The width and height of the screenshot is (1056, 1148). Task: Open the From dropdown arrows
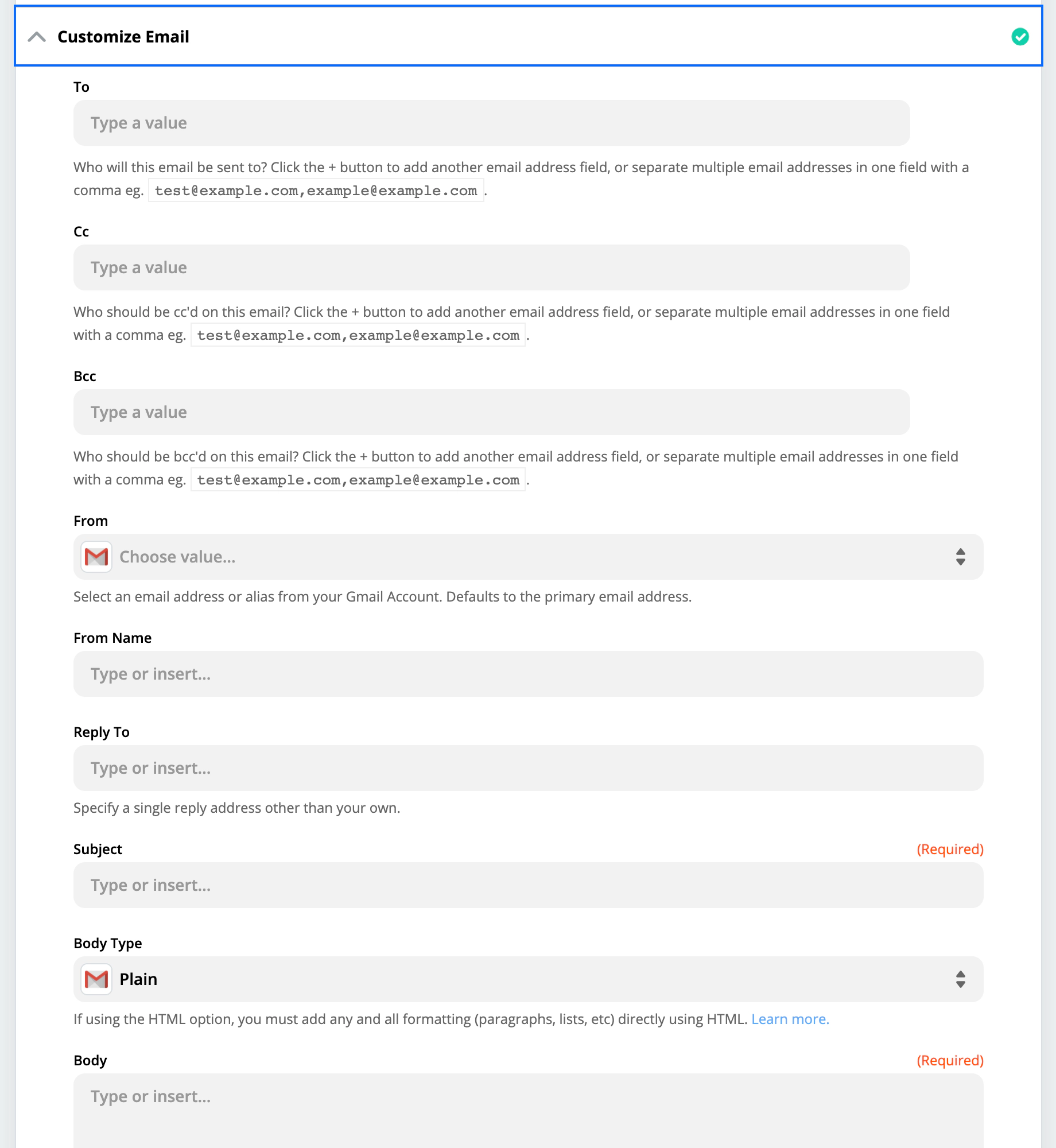point(960,557)
